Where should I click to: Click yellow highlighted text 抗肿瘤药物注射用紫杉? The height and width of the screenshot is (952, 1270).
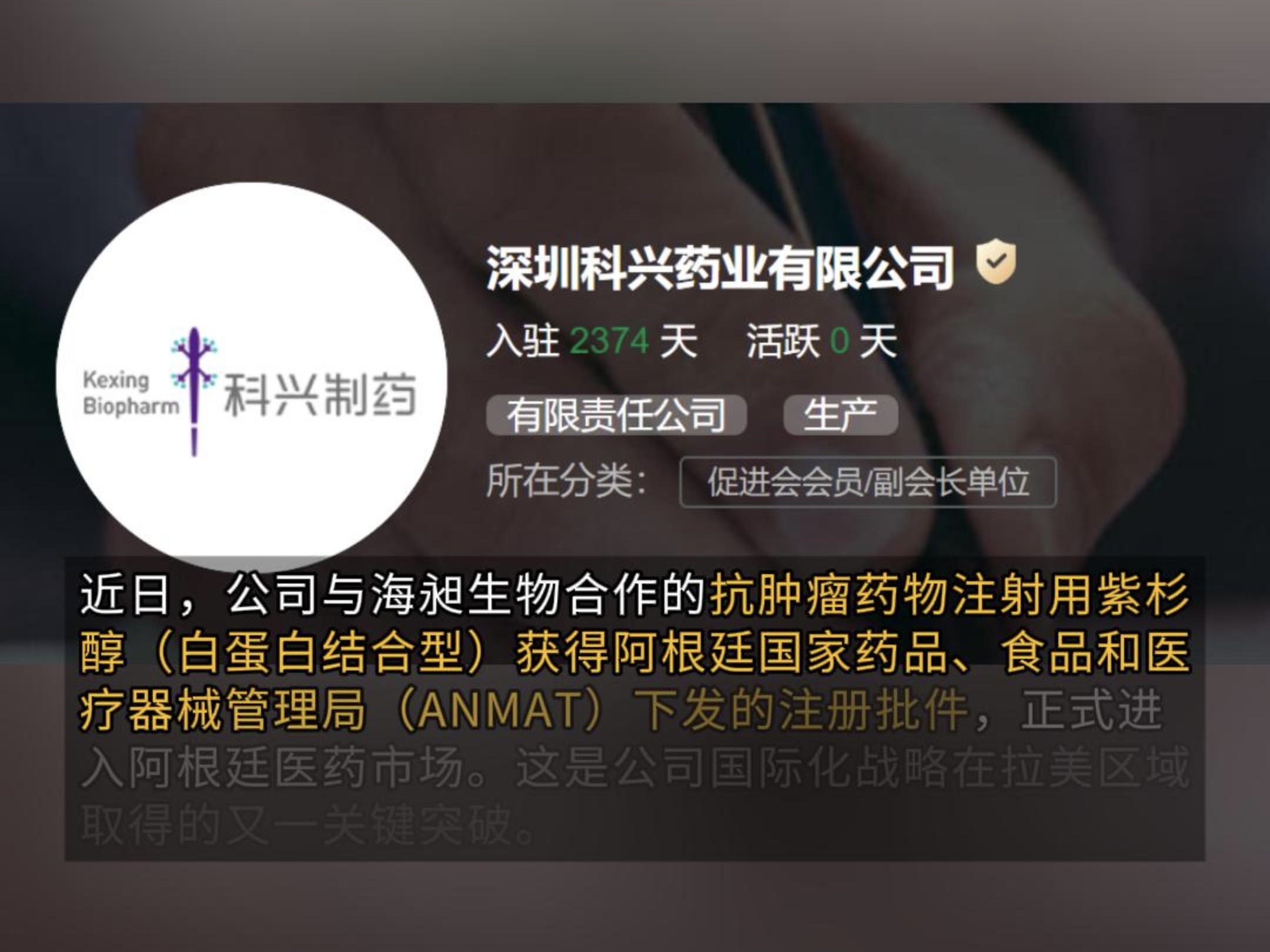click(950, 595)
